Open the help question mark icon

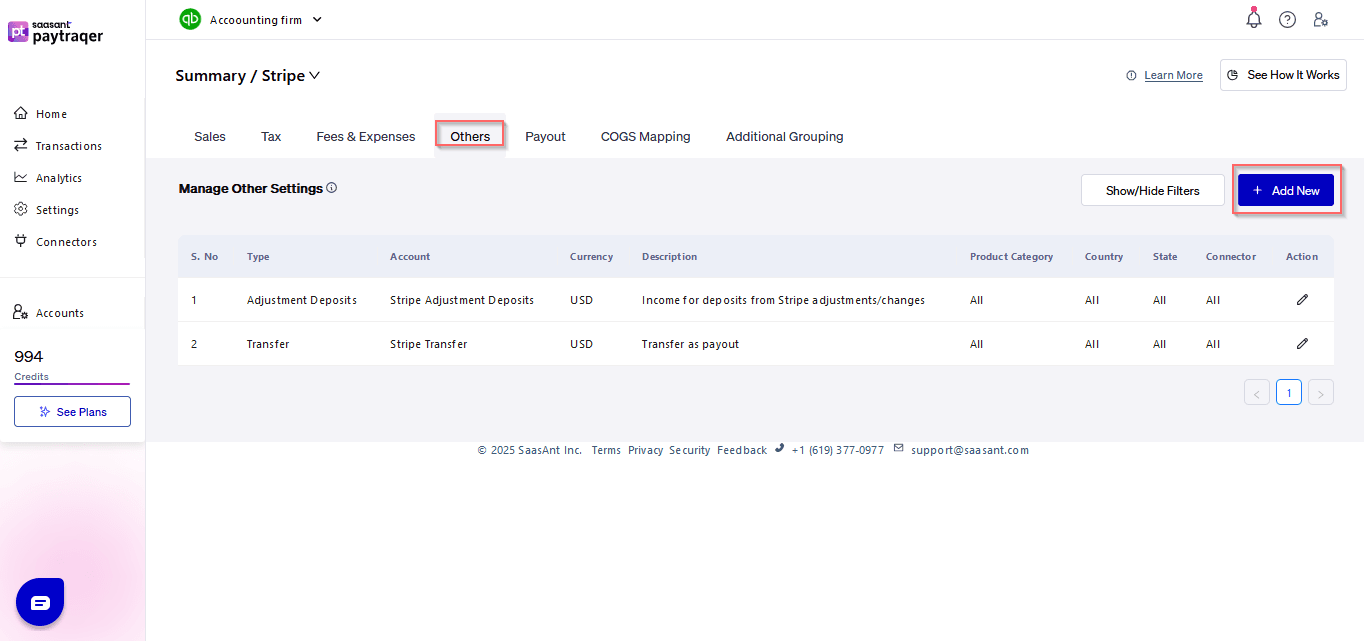coord(1288,19)
